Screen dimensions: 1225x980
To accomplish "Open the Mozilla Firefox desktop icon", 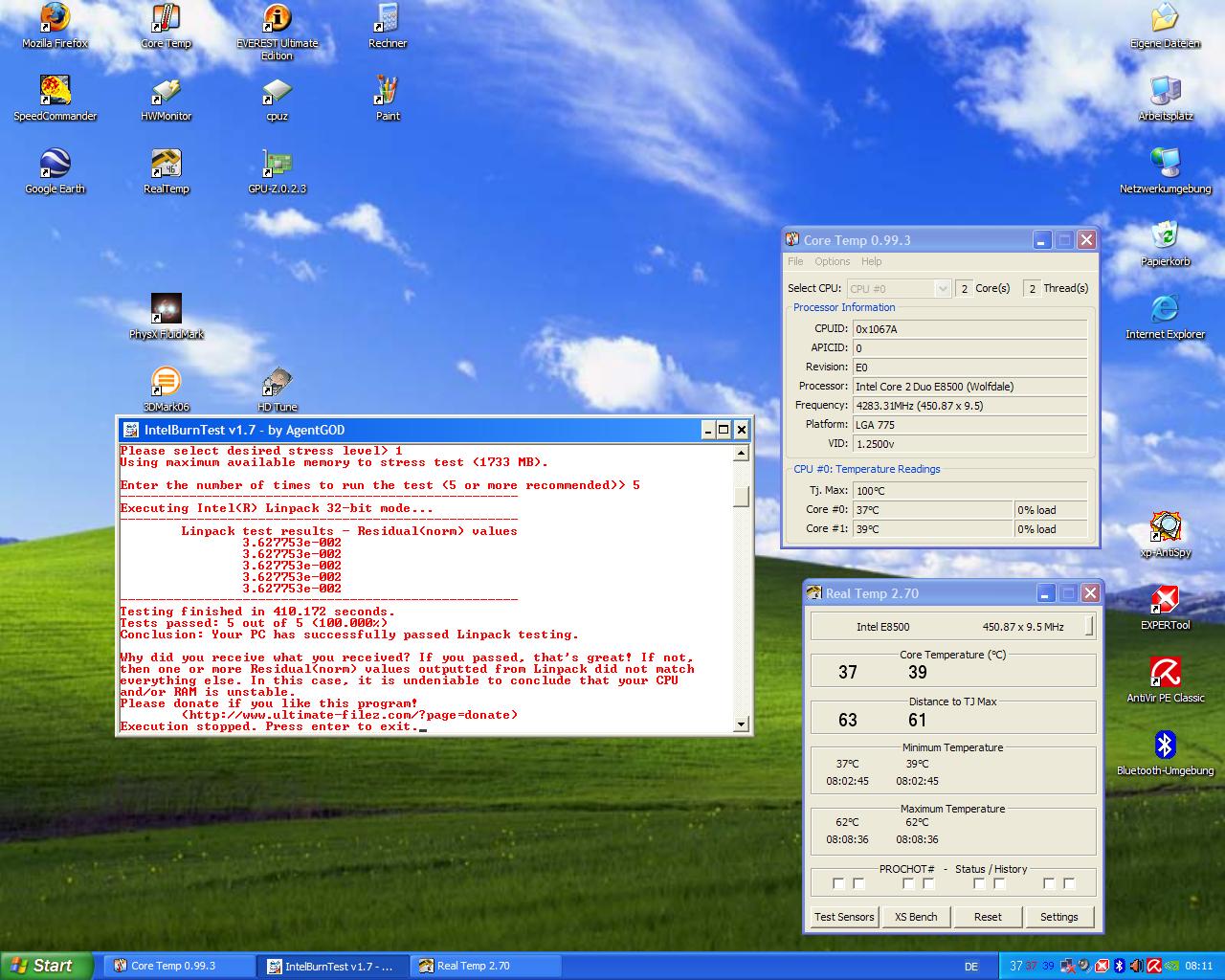I will (x=55, y=26).
